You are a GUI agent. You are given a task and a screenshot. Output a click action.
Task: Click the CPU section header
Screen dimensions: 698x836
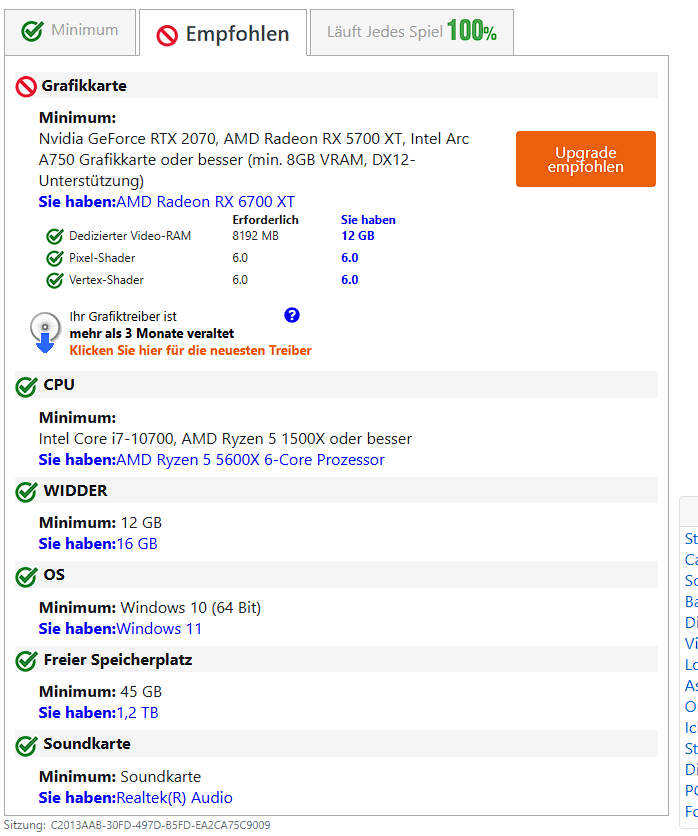point(336,384)
